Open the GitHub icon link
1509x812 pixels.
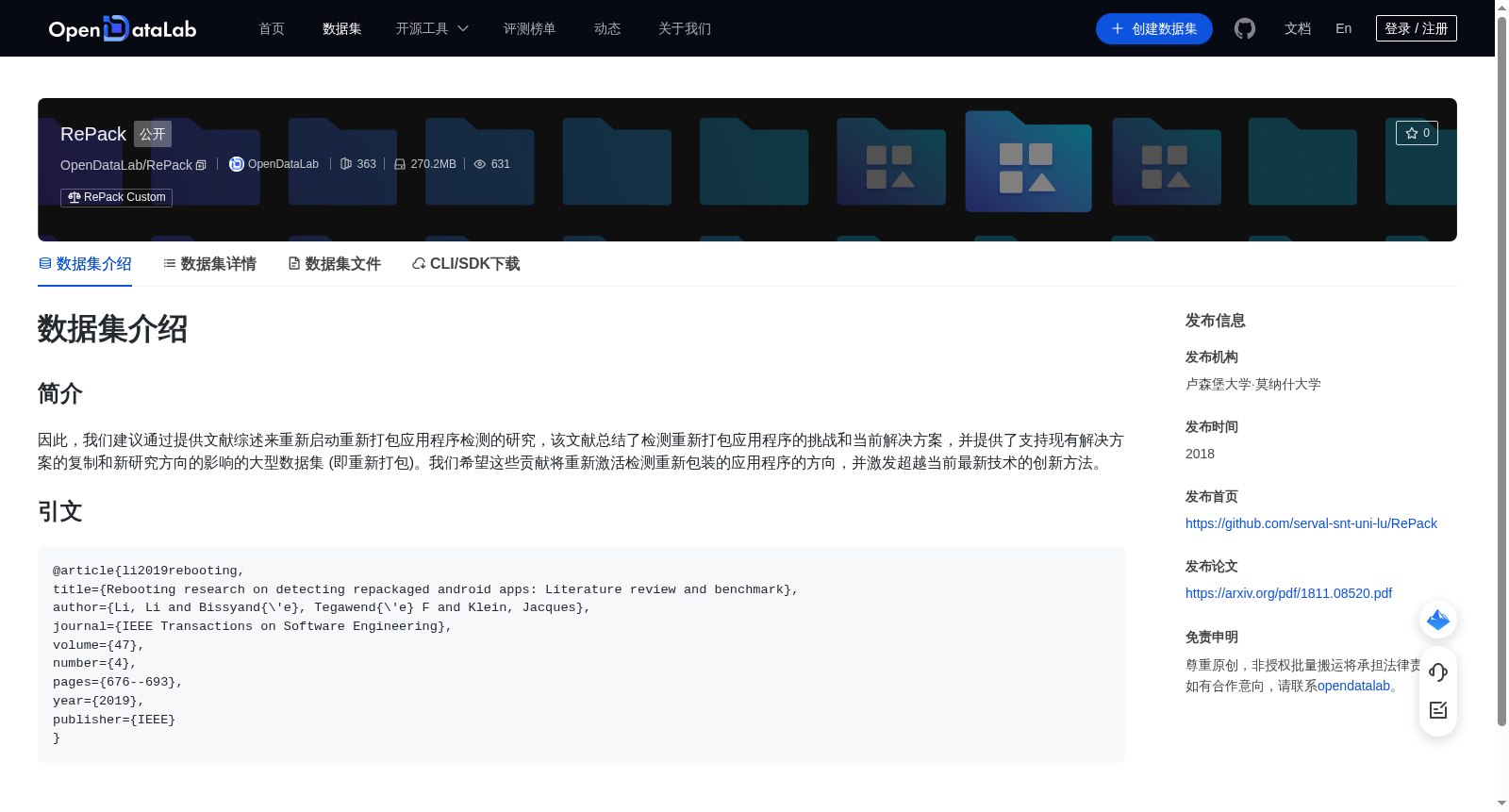[x=1245, y=28]
